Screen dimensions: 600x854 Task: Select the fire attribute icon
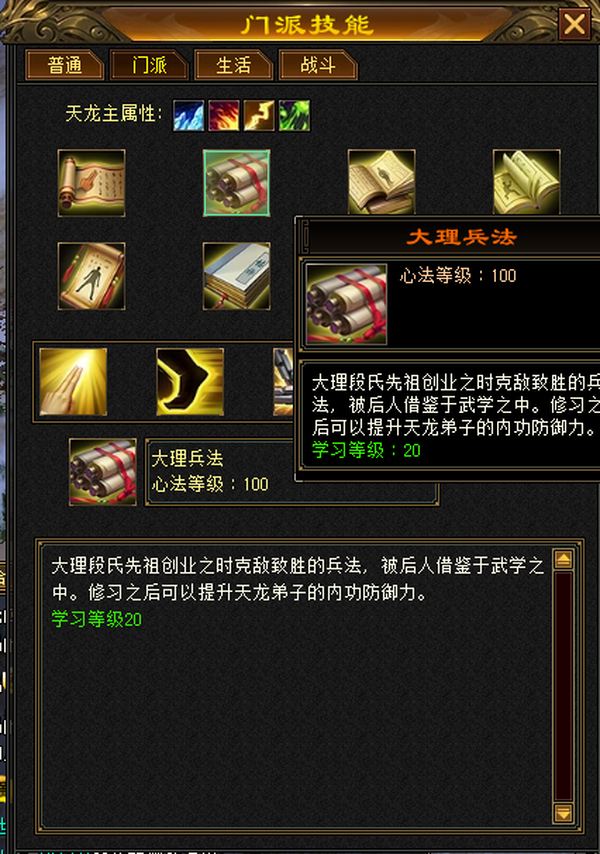(224, 115)
